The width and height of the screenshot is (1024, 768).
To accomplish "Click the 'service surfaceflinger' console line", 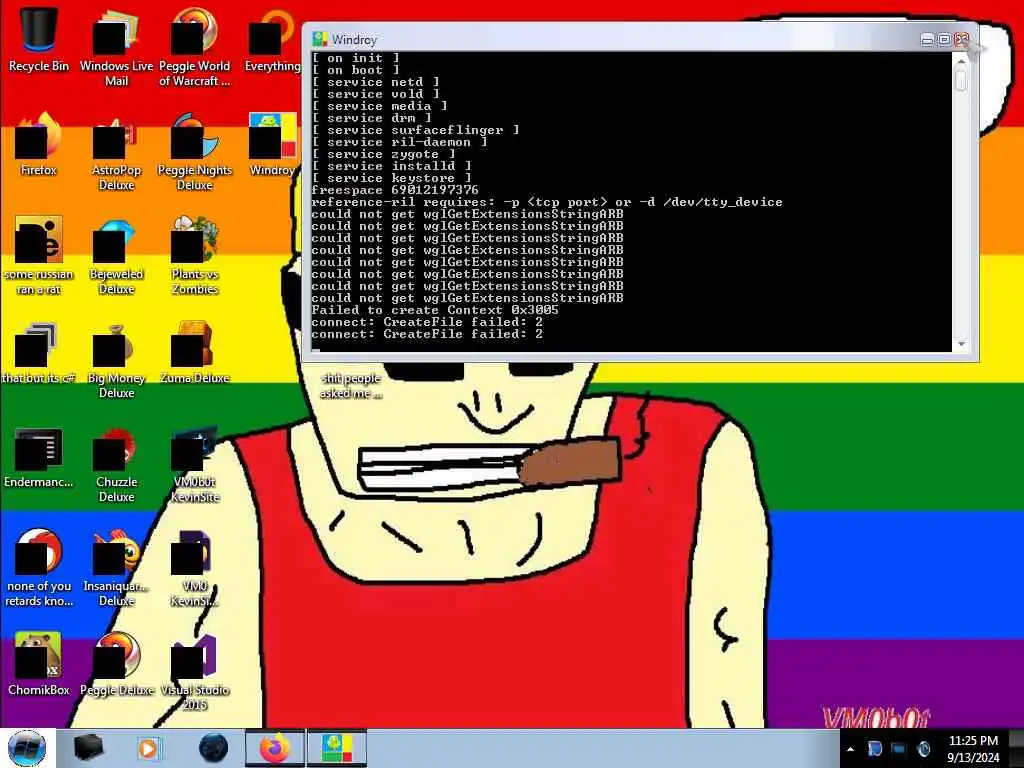I will (x=415, y=130).
